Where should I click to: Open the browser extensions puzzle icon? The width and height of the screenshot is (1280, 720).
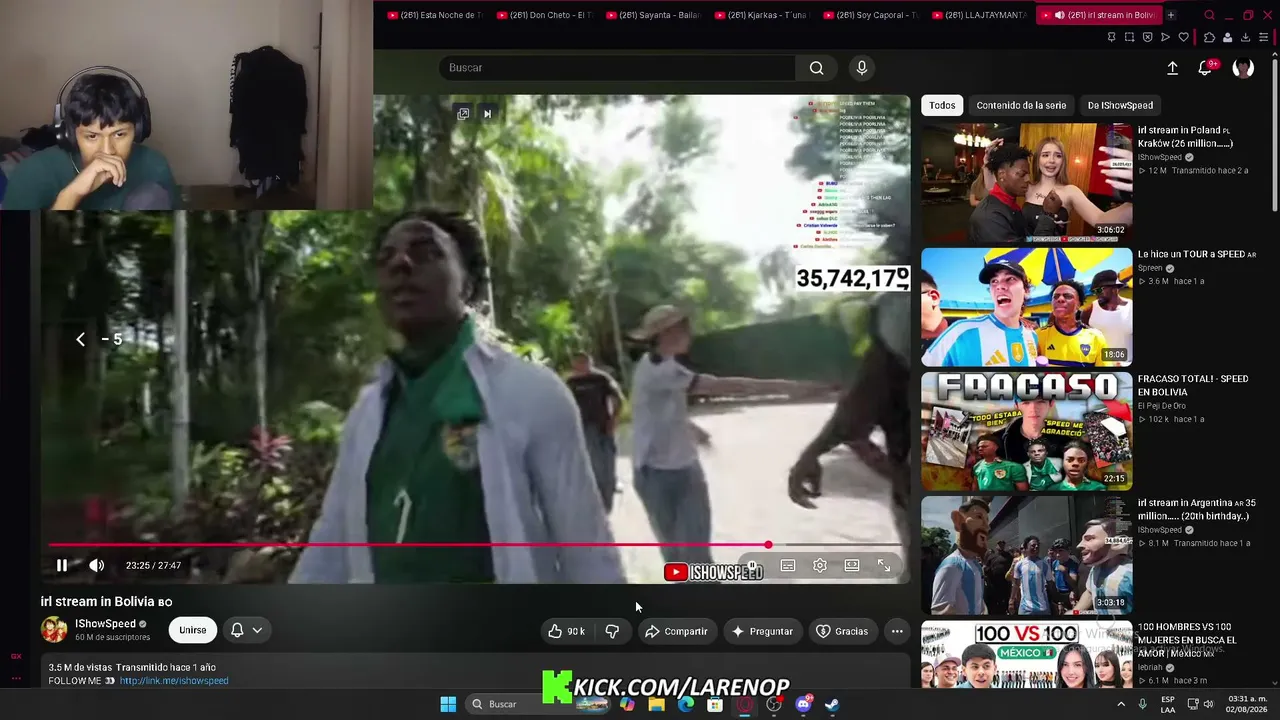click(1209, 37)
